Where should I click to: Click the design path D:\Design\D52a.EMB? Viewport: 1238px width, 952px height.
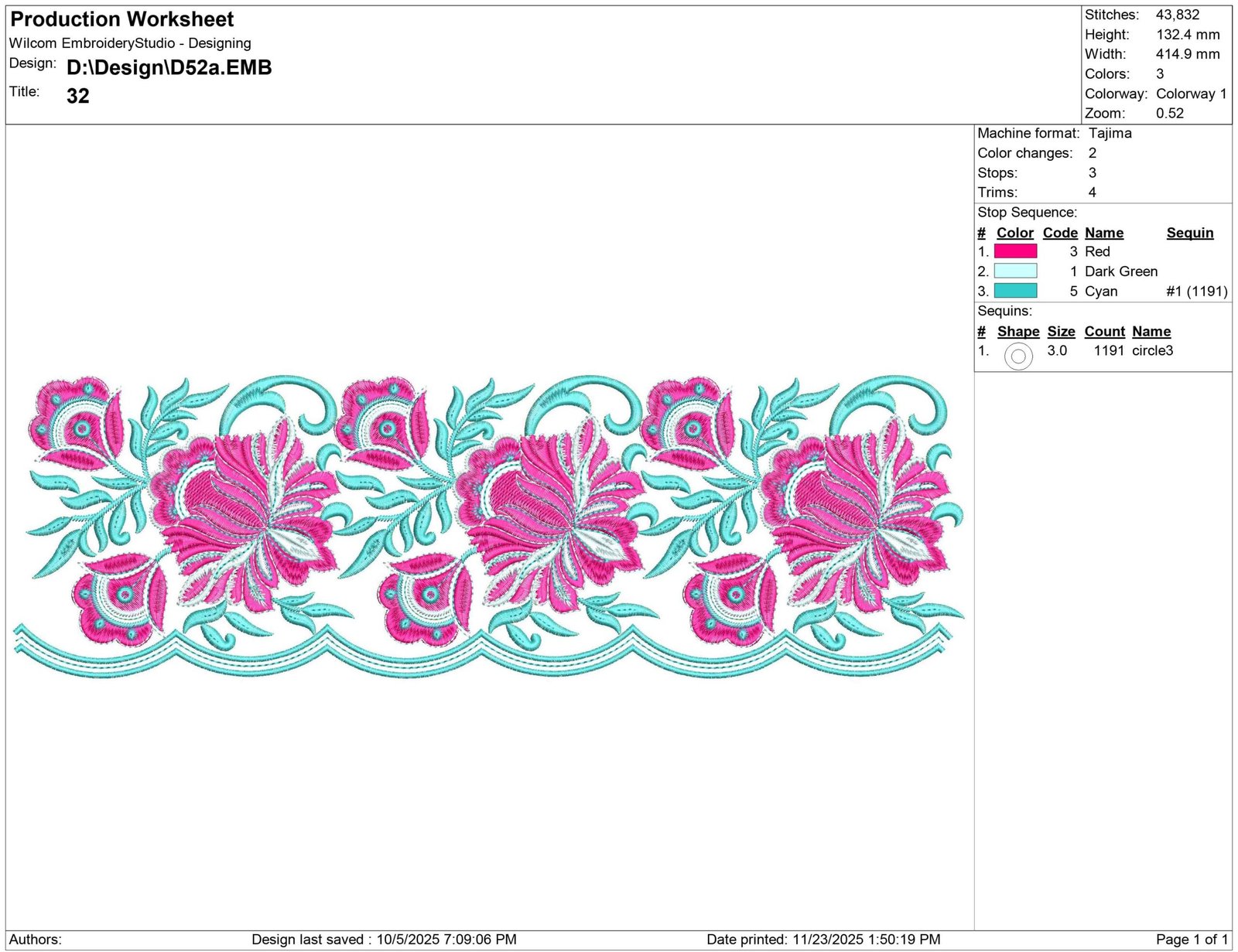pyautogui.click(x=169, y=68)
